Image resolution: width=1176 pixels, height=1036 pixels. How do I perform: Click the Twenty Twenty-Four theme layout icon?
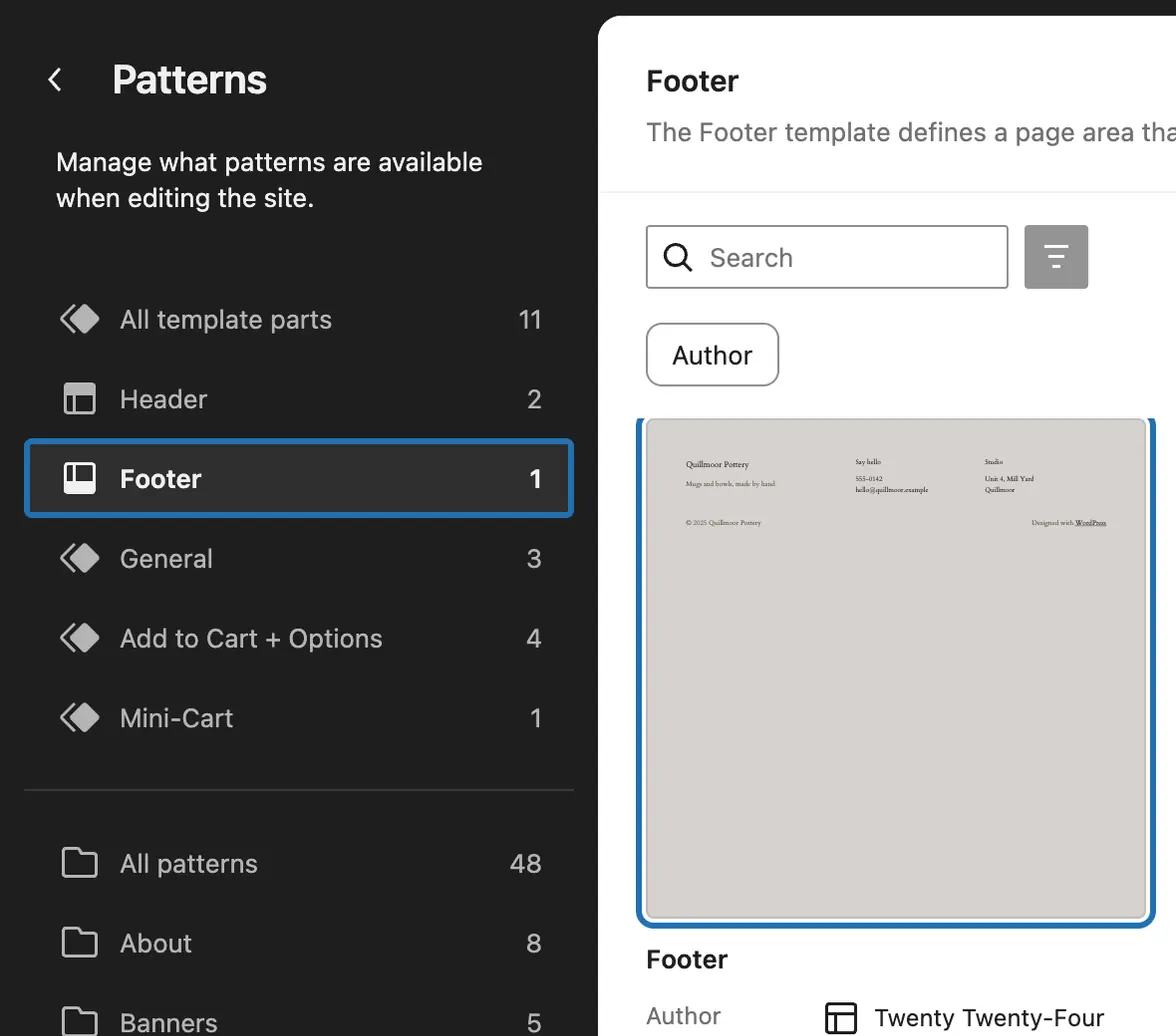841,1018
